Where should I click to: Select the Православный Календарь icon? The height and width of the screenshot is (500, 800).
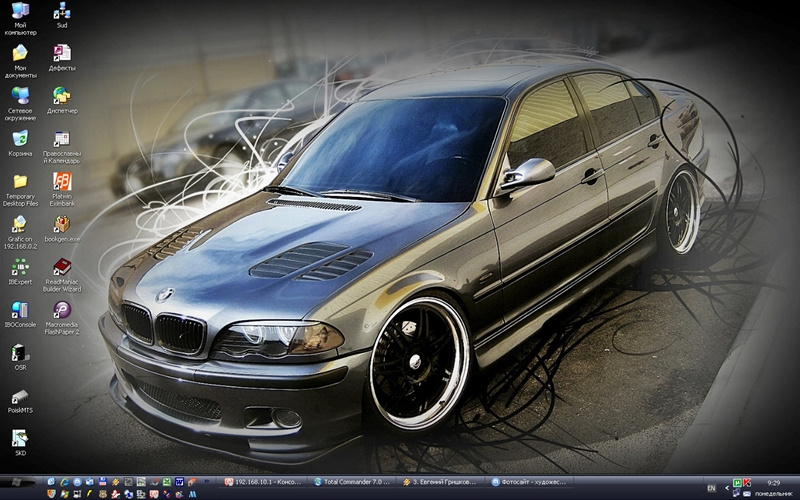click(62, 146)
